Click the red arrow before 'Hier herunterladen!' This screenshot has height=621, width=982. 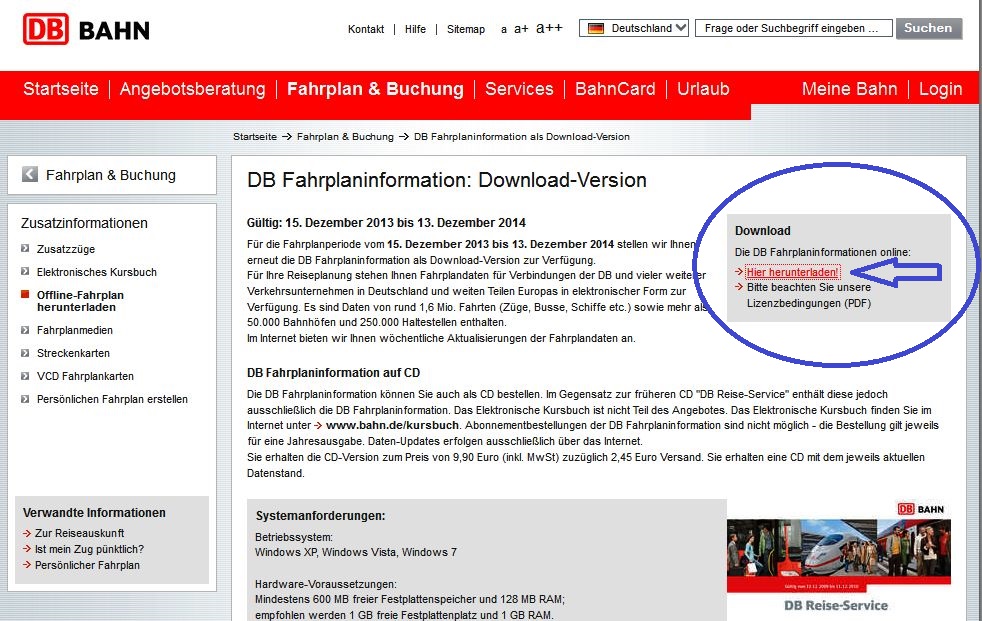pos(739,272)
